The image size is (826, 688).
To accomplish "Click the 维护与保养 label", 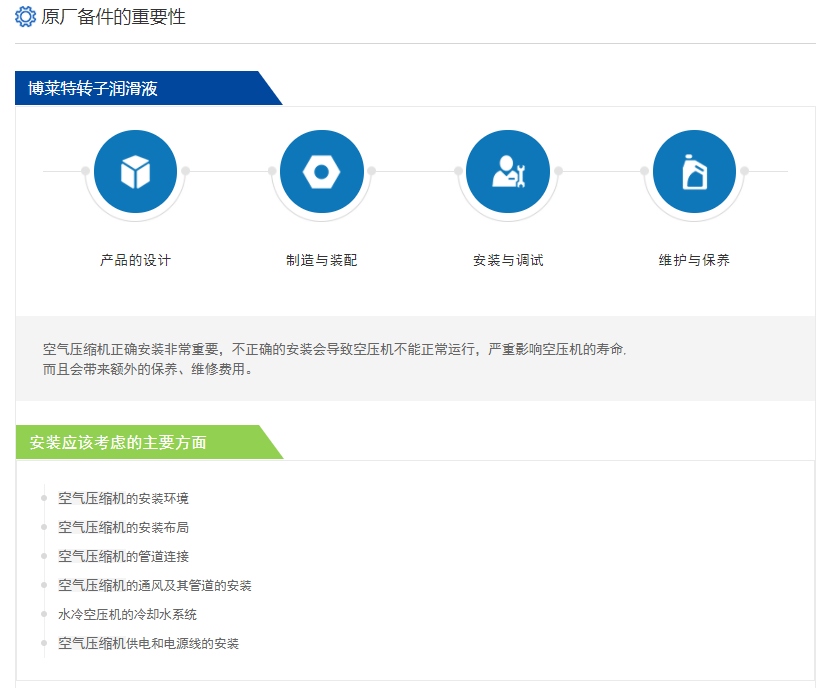I will [694, 260].
